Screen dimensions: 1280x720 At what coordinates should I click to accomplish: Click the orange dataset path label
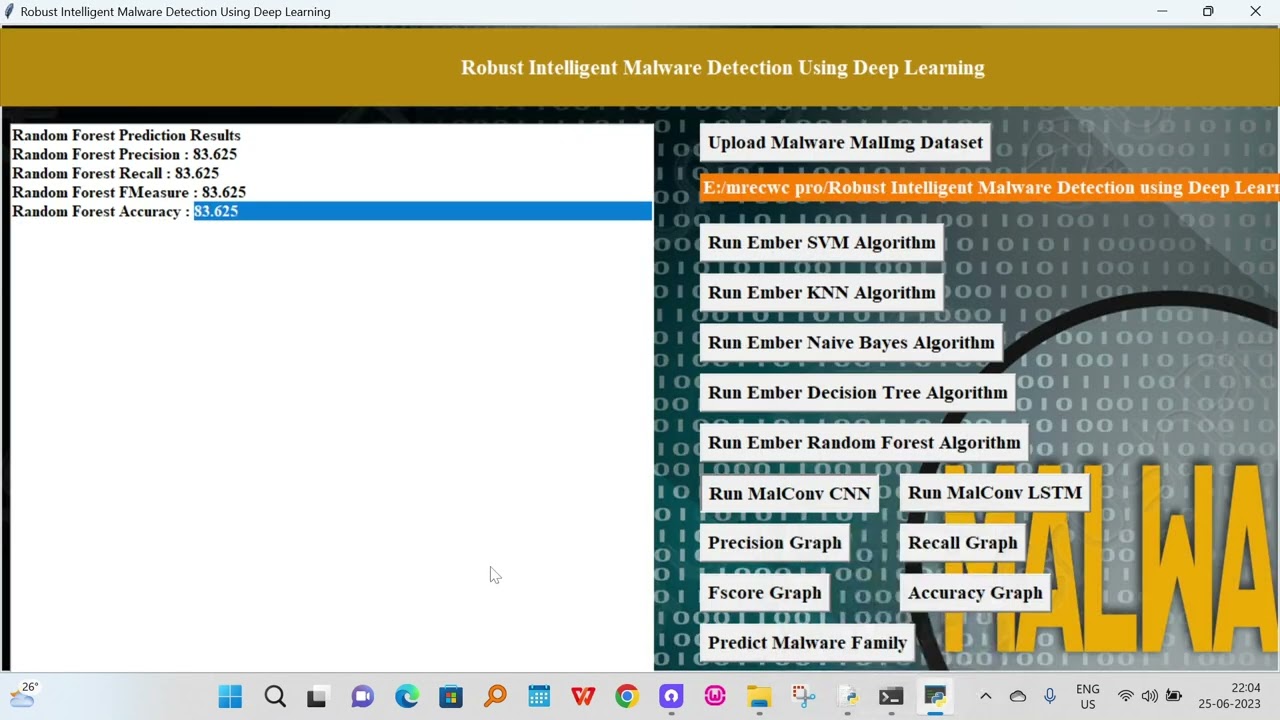989,187
